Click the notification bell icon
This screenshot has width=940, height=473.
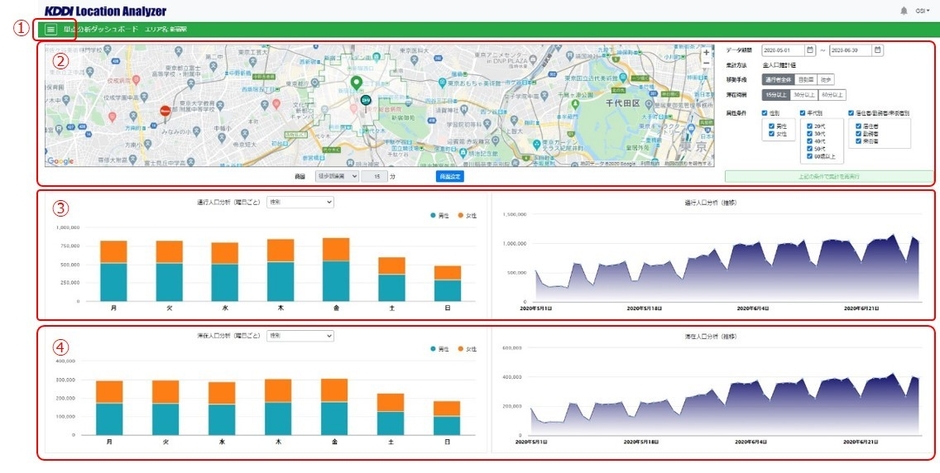point(904,10)
